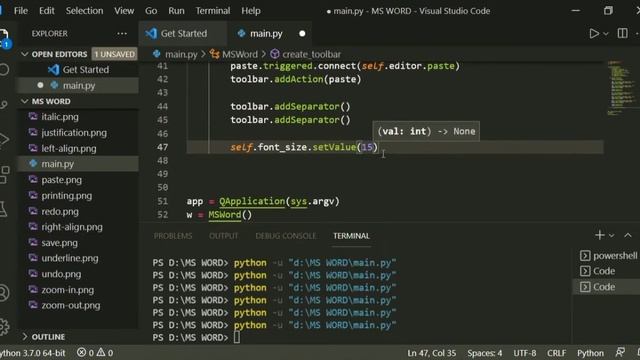Create a new terminal with plus icon
This screenshot has height=360, width=640.
point(600,235)
